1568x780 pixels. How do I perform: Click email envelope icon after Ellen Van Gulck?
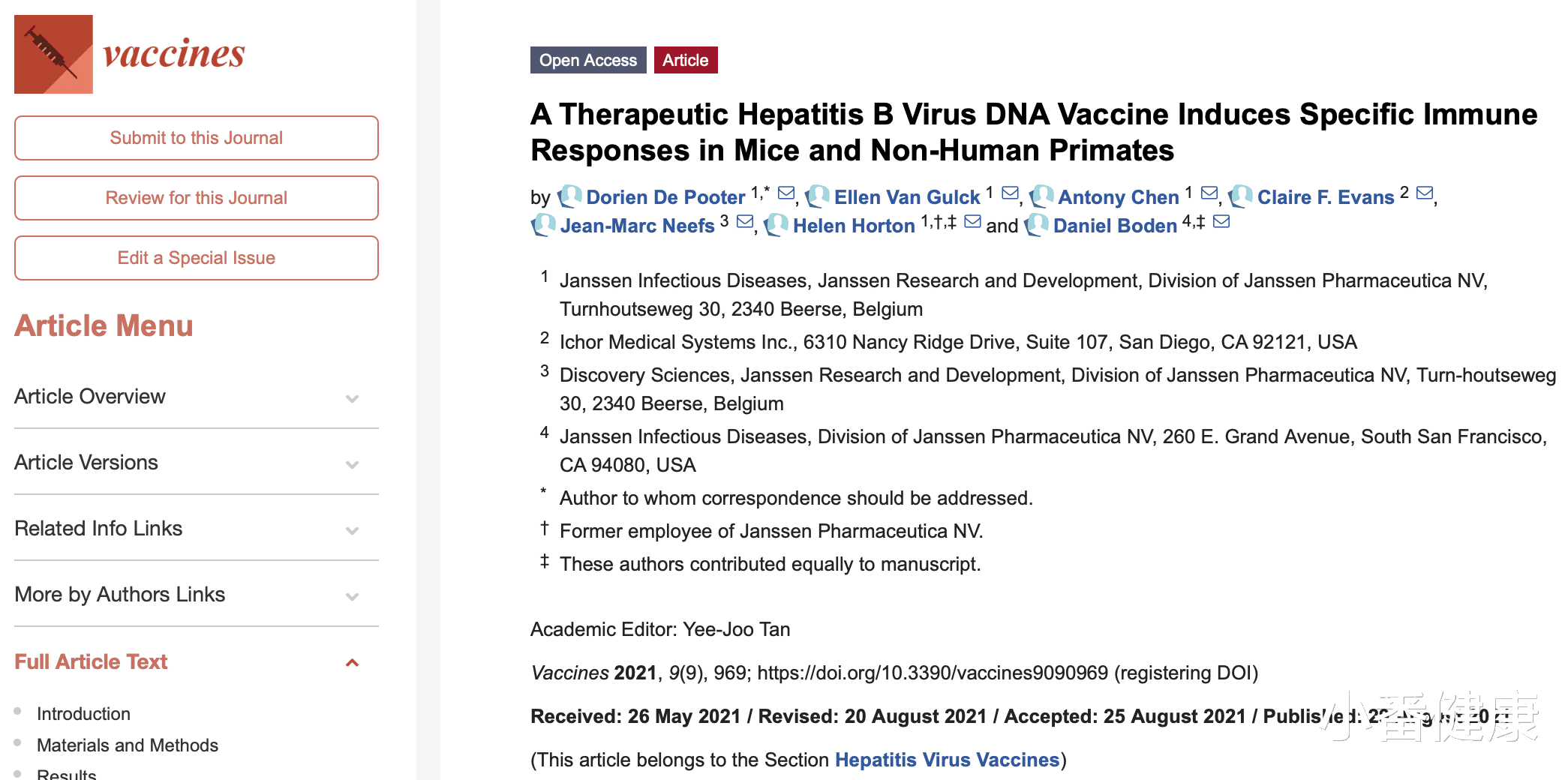point(1010,193)
